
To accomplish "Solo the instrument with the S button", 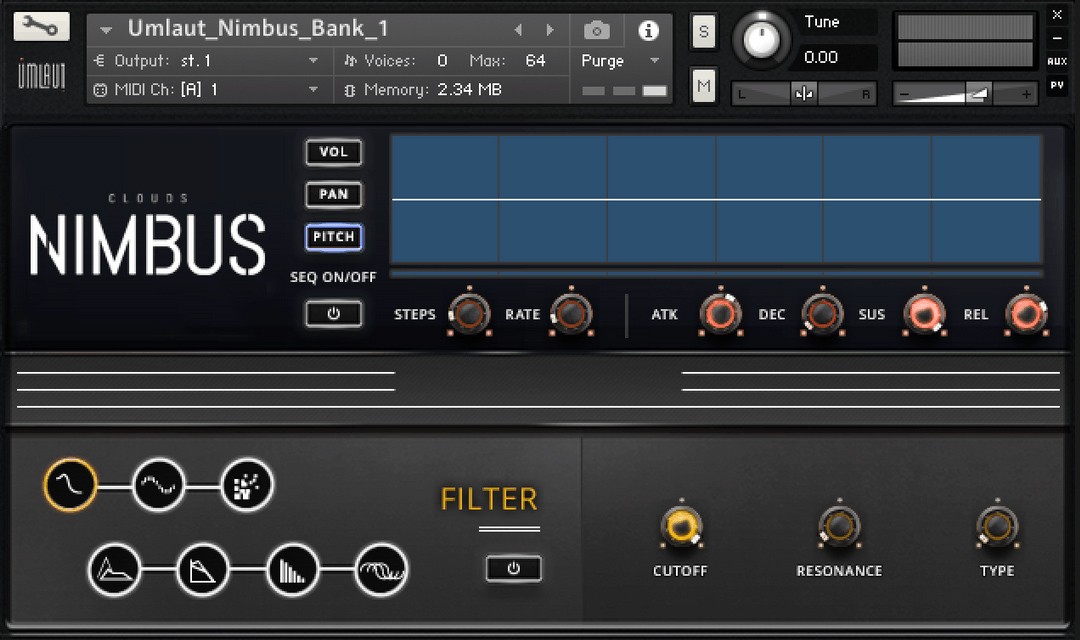I will click(703, 31).
